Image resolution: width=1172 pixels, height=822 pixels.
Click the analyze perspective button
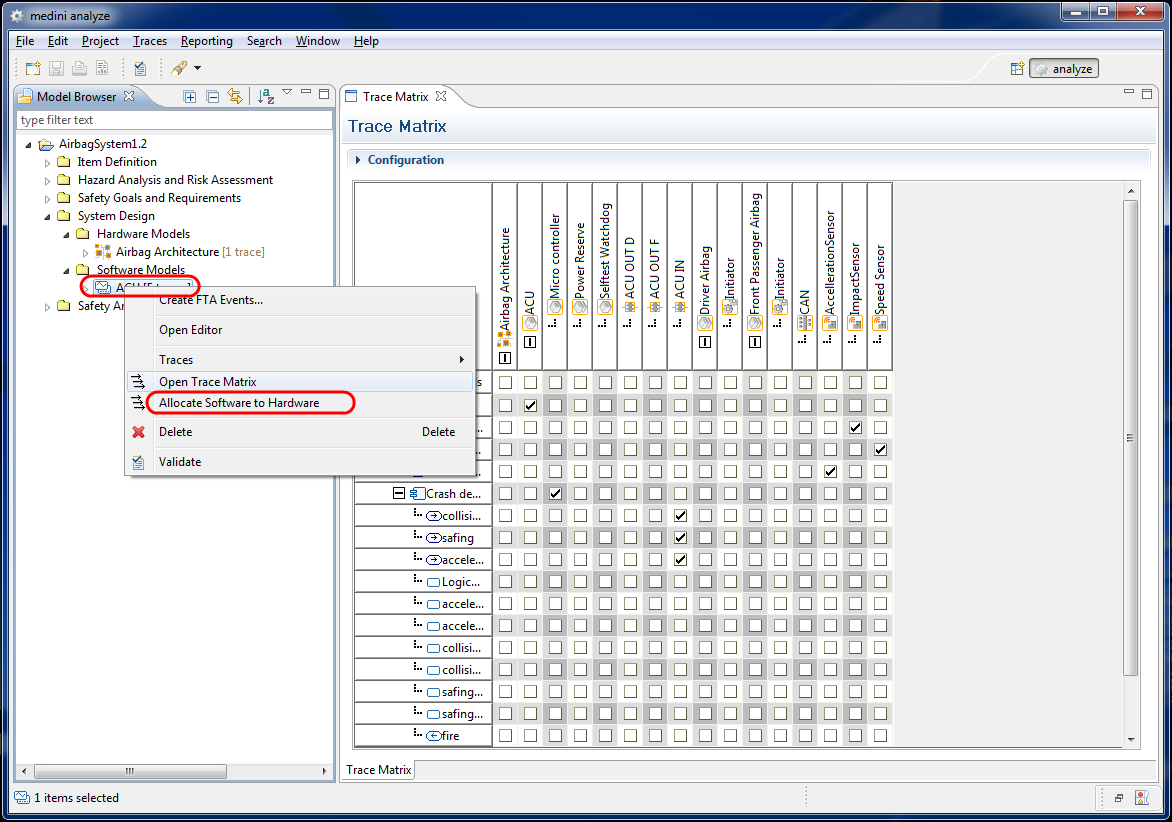coord(1064,69)
